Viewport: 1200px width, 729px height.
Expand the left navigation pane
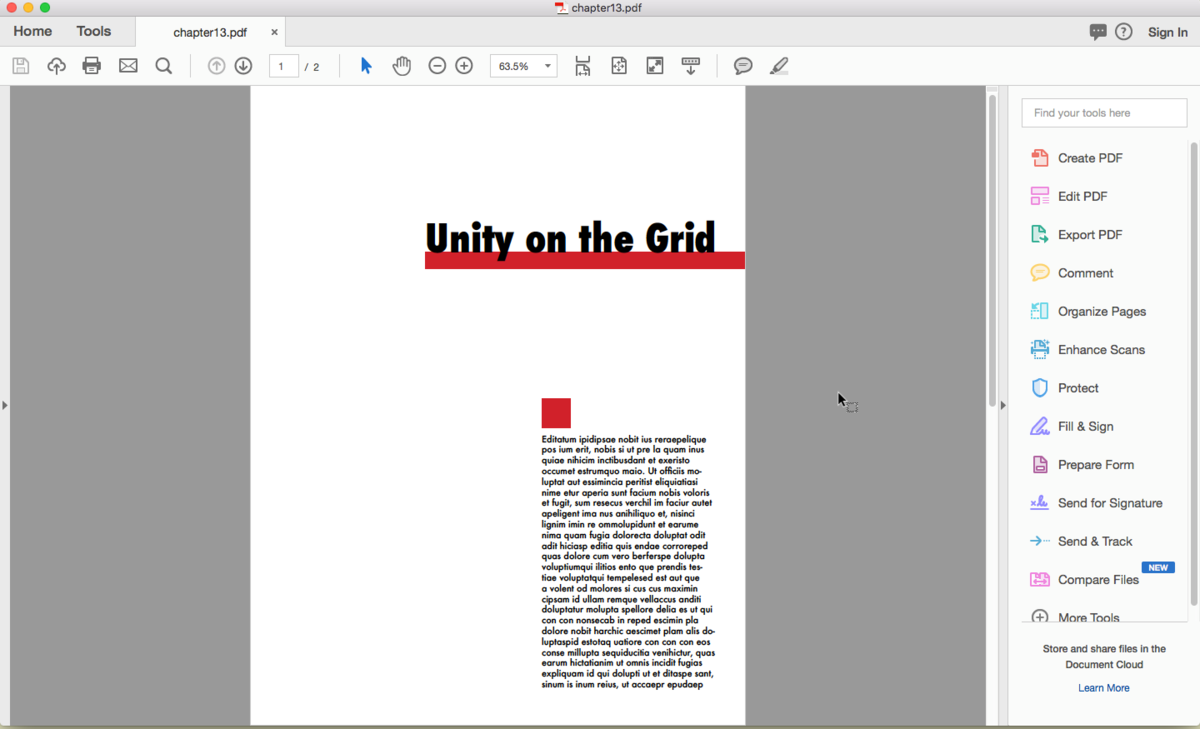pos(5,405)
